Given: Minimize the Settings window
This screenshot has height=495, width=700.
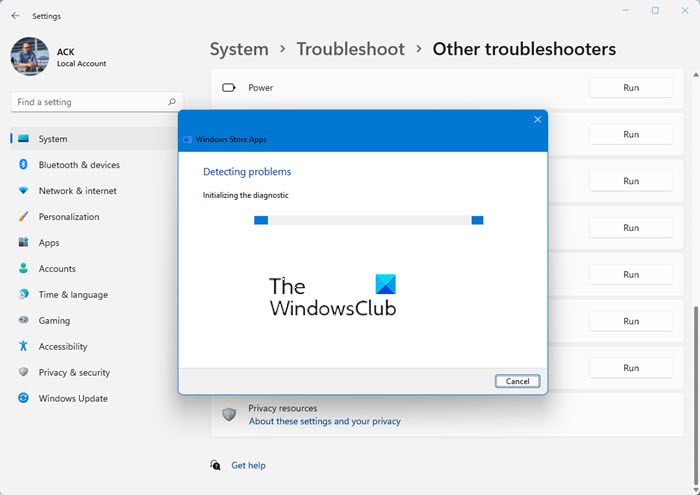Looking at the screenshot, I should tap(625, 11).
